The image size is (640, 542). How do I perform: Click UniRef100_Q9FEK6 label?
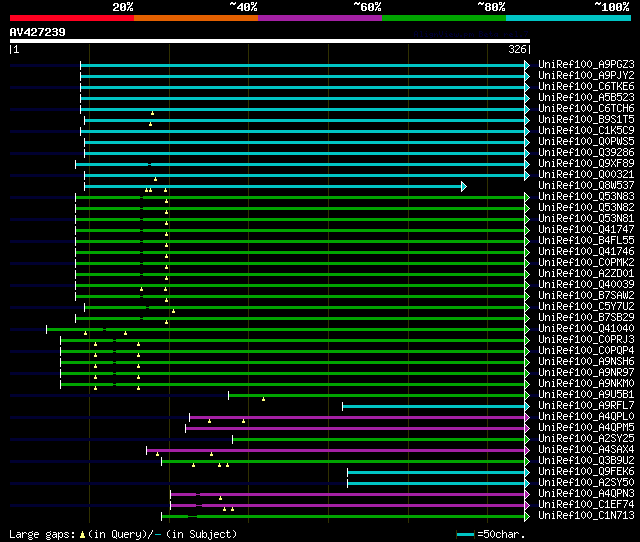coord(586,472)
